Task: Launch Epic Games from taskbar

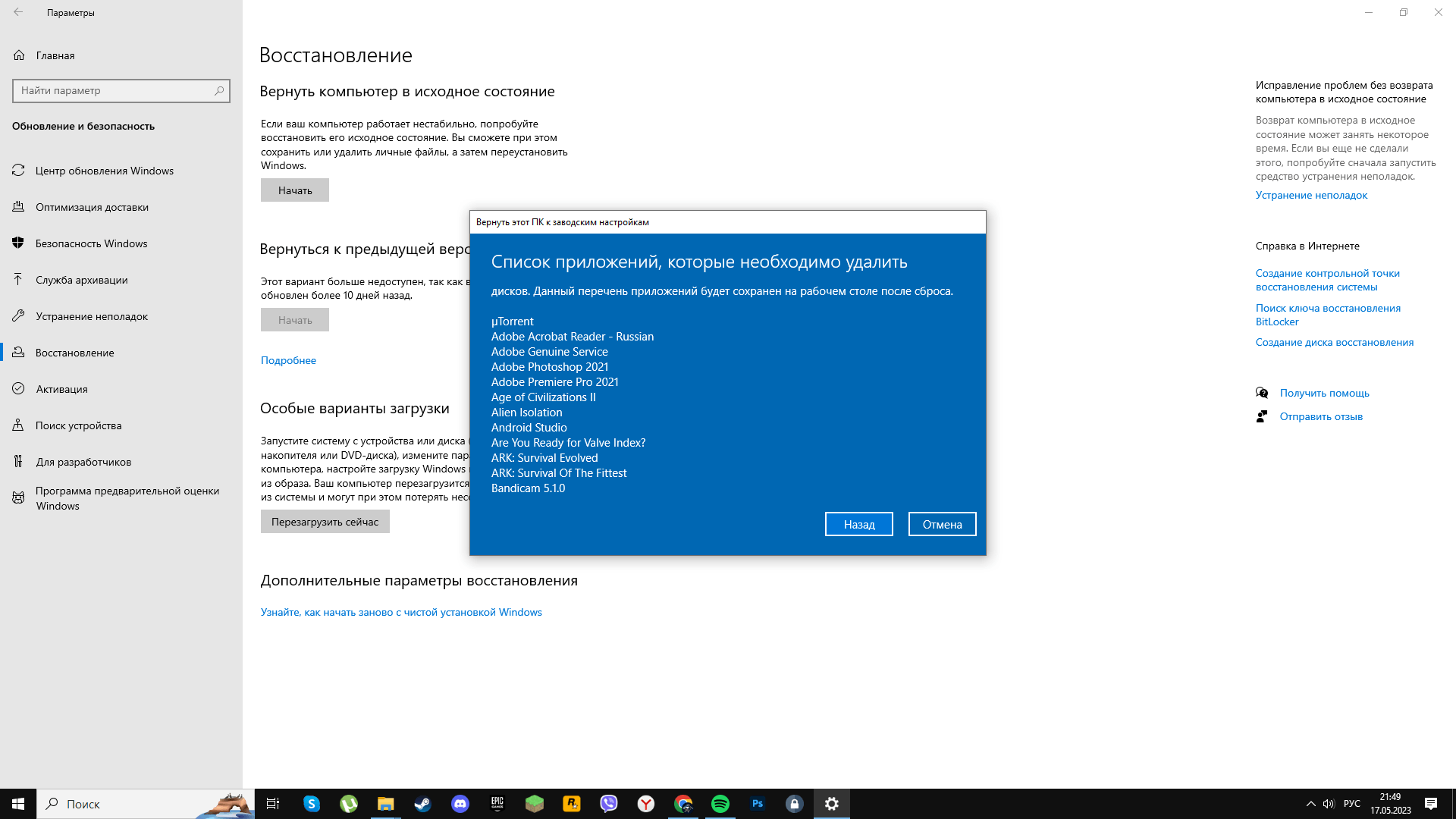Action: (497, 803)
